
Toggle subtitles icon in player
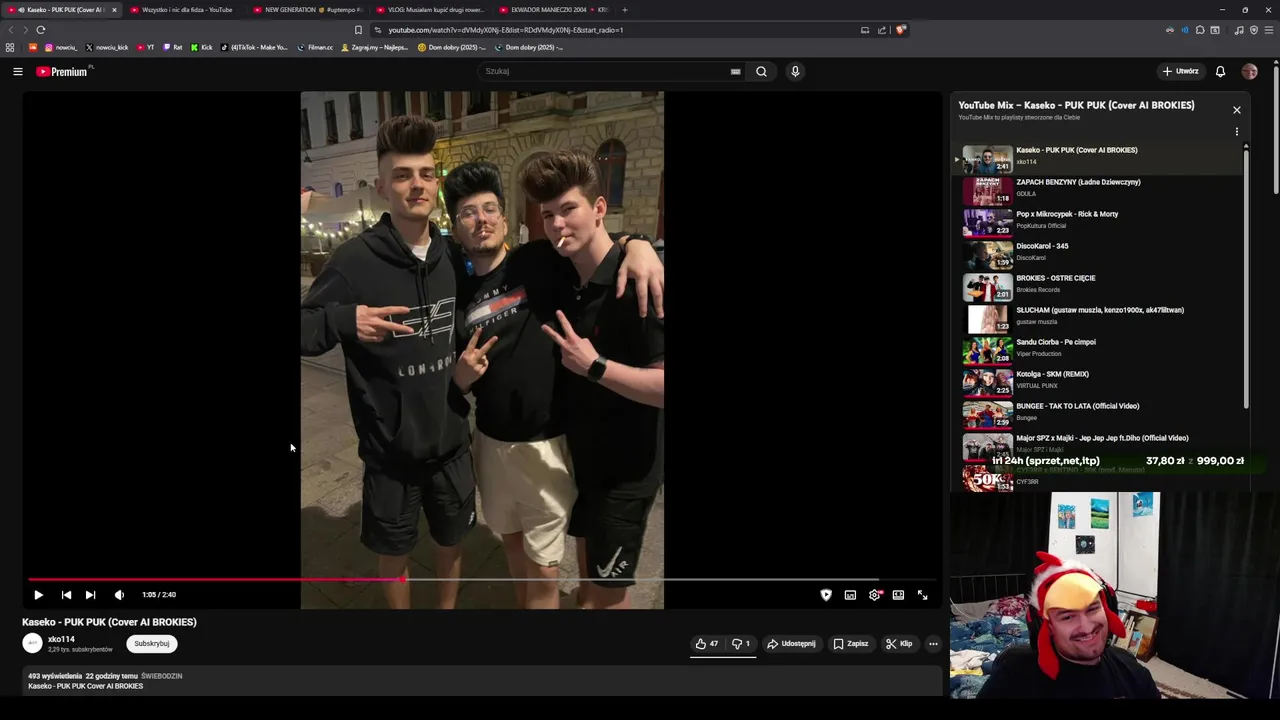pos(850,595)
